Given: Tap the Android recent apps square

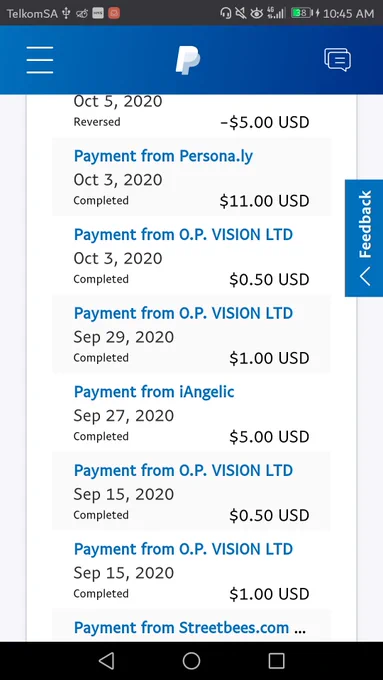Looking at the screenshot, I should [276, 660].
